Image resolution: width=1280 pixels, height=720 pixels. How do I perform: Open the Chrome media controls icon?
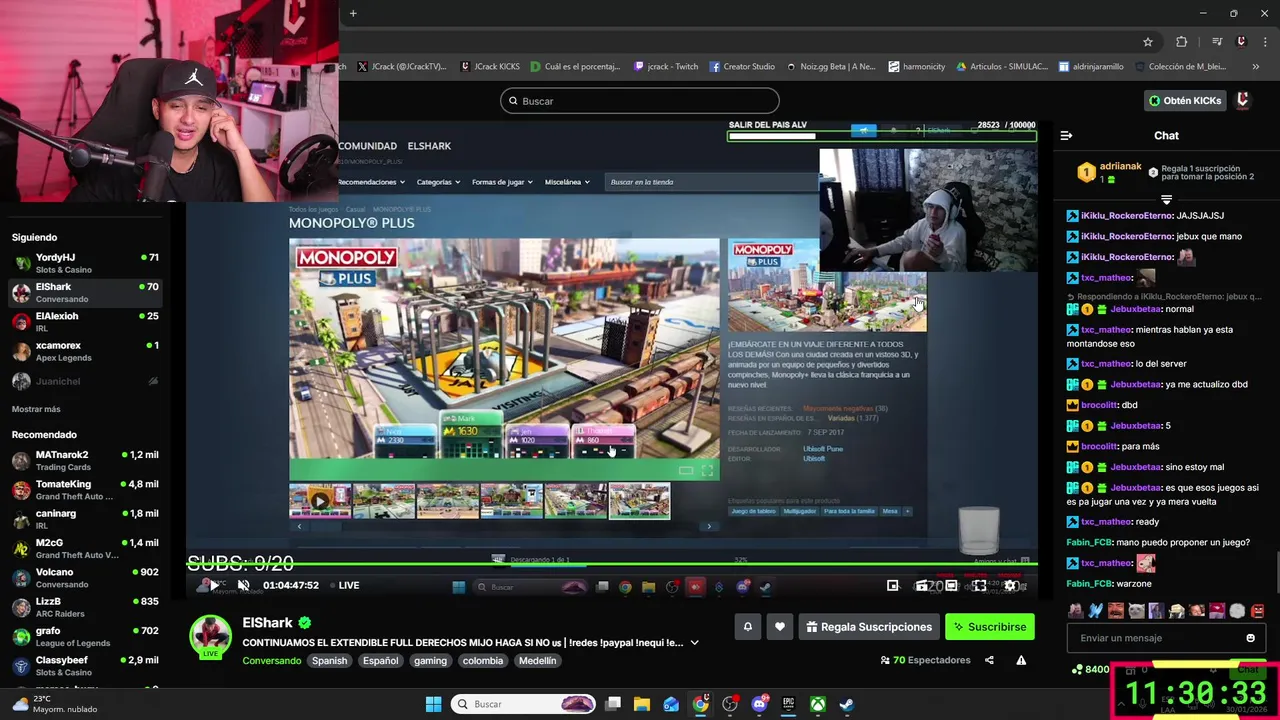(1217, 41)
